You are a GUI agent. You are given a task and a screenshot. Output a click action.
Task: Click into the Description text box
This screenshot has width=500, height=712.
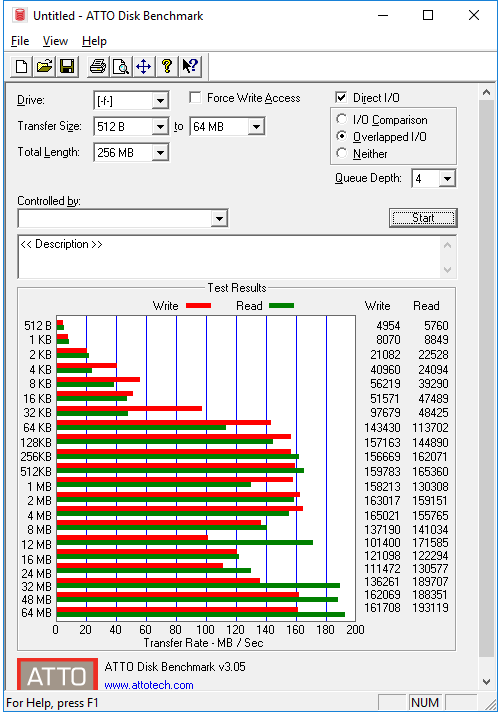coord(229,257)
